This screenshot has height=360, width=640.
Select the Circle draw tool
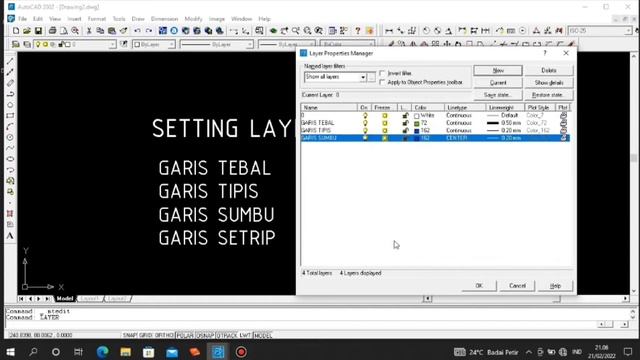click(10, 138)
